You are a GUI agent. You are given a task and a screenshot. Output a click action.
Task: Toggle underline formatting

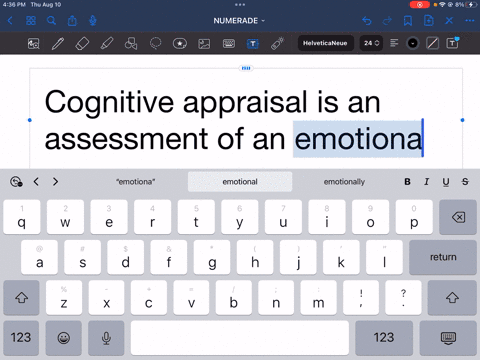[446, 182]
